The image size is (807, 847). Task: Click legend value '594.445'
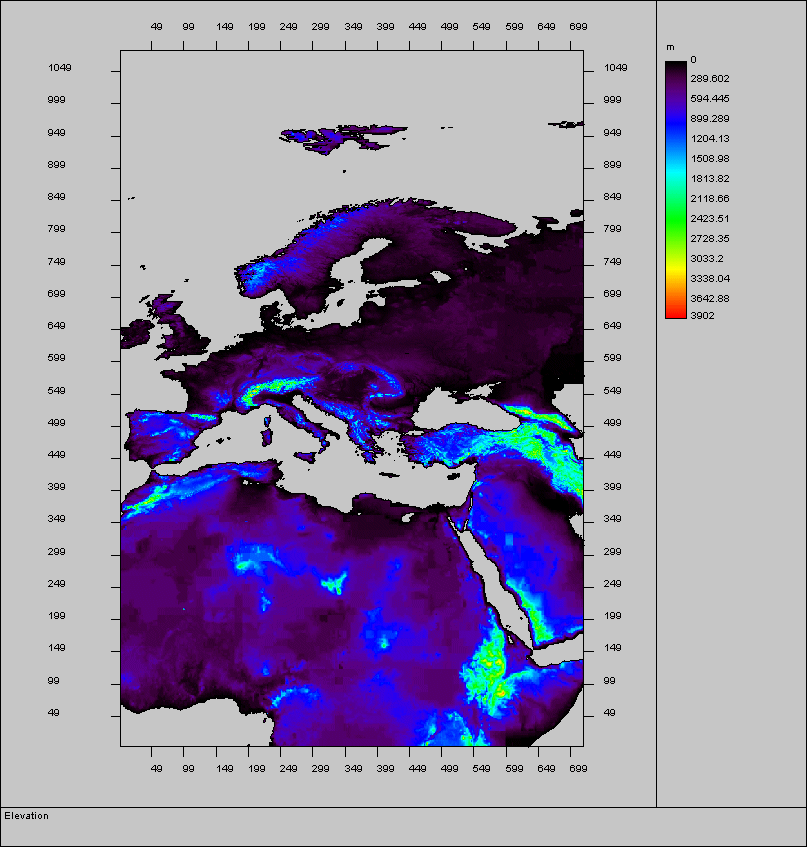pos(710,99)
